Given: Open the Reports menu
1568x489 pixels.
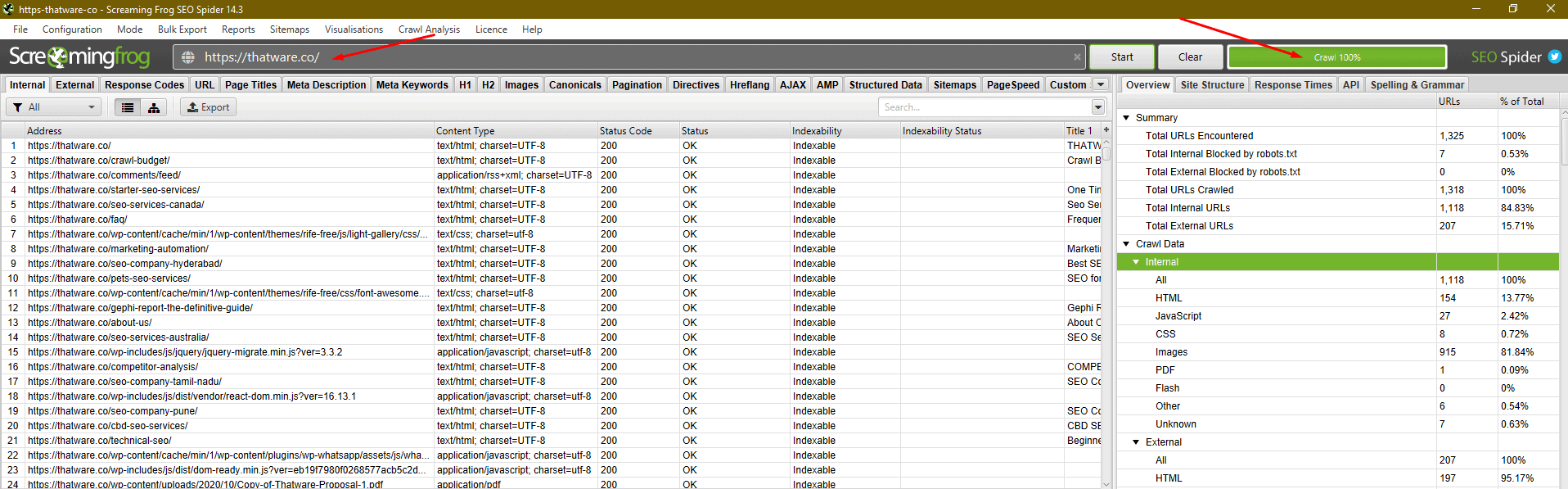Looking at the screenshot, I should click(x=238, y=29).
